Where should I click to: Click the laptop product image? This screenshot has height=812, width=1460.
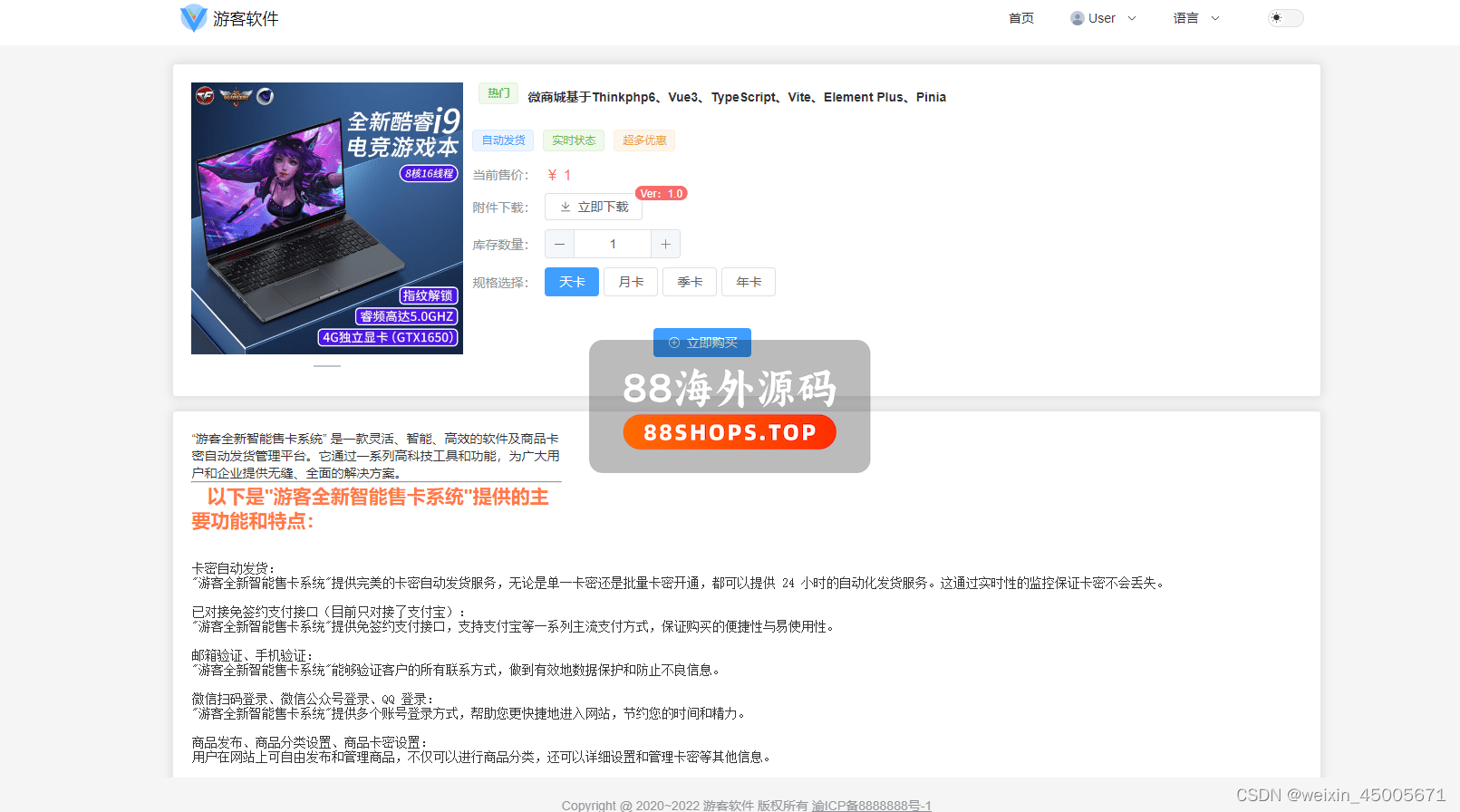pos(327,218)
